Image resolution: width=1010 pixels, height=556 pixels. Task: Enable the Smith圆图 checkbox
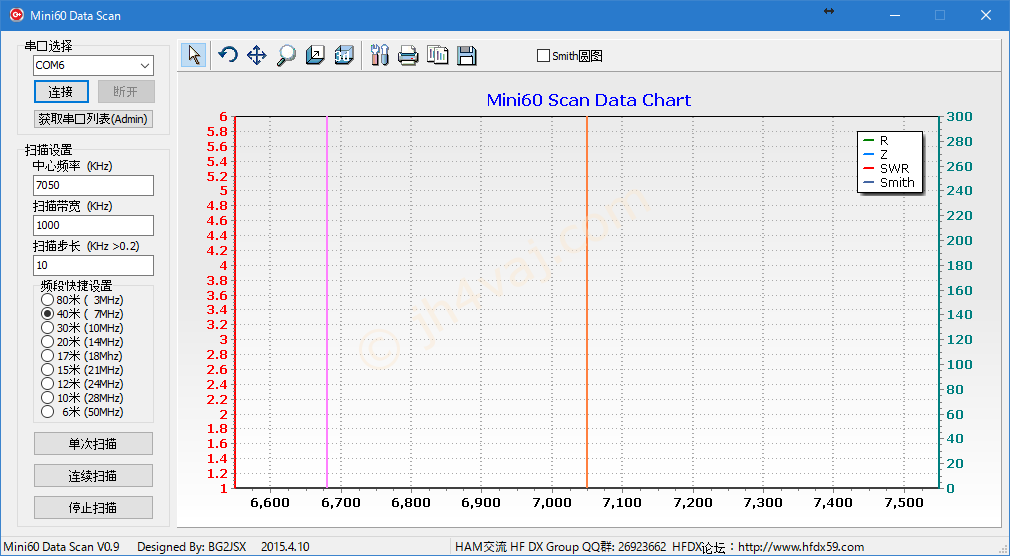[x=543, y=56]
